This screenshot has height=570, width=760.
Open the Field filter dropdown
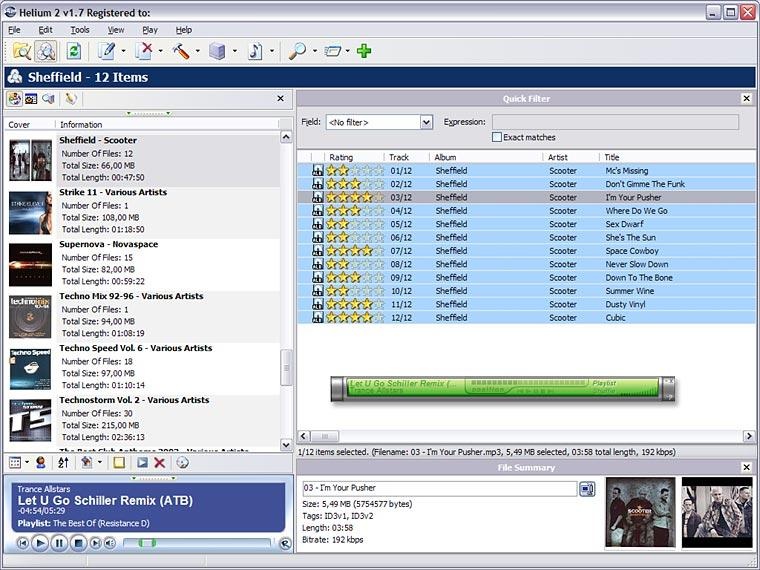pyautogui.click(x=425, y=122)
